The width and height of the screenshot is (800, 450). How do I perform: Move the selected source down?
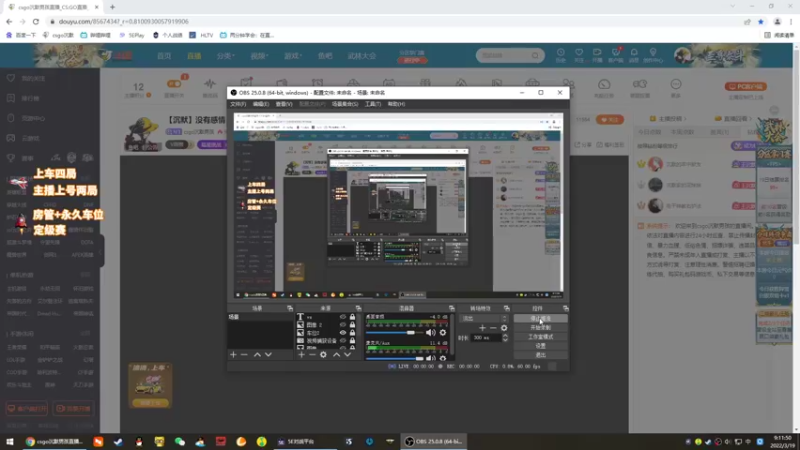[347, 355]
